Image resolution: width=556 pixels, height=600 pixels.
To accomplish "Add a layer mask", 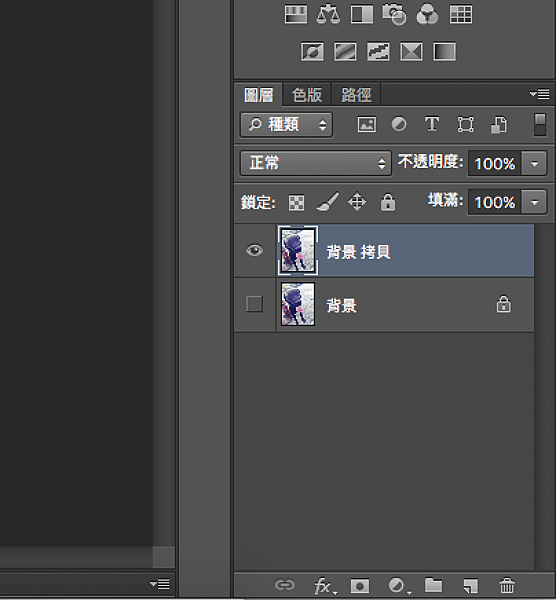I will [x=360, y=585].
